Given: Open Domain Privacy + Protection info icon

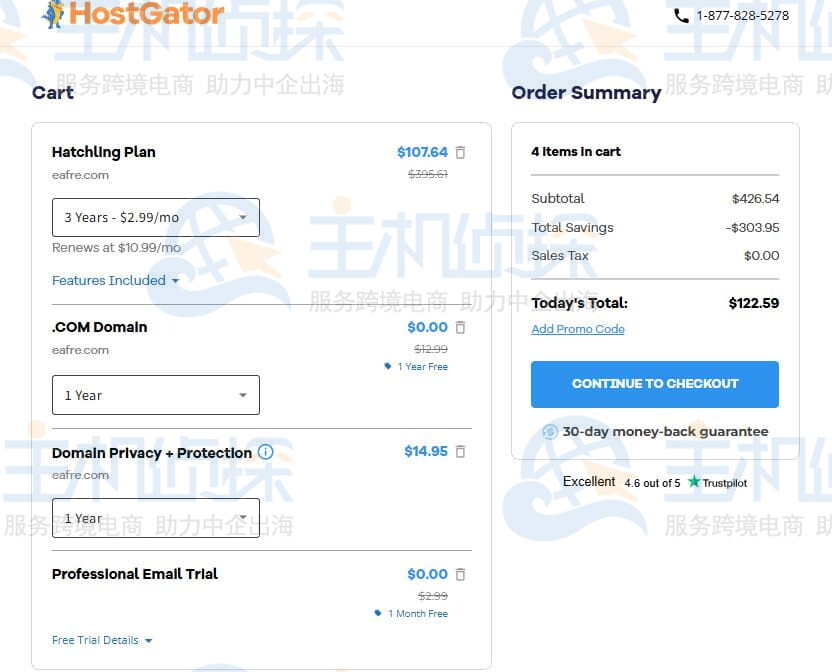Looking at the screenshot, I should pyautogui.click(x=265, y=452).
